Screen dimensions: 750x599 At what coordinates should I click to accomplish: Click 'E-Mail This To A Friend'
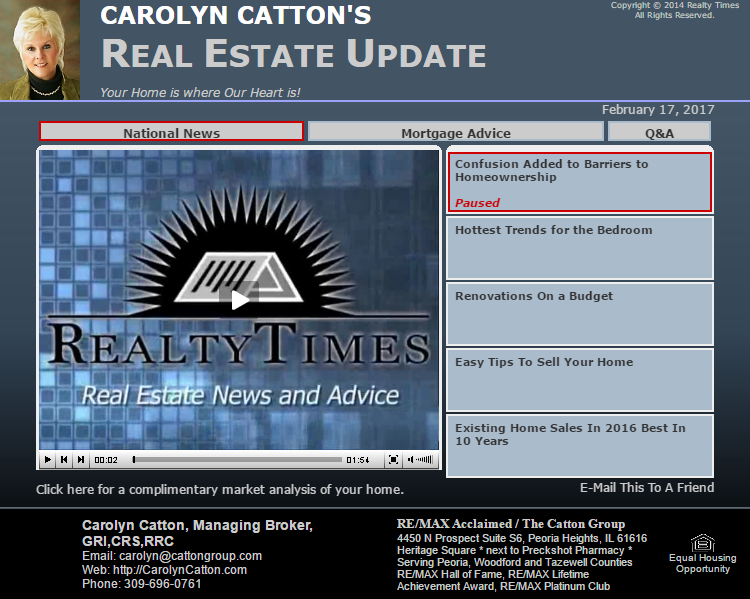pos(647,488)
